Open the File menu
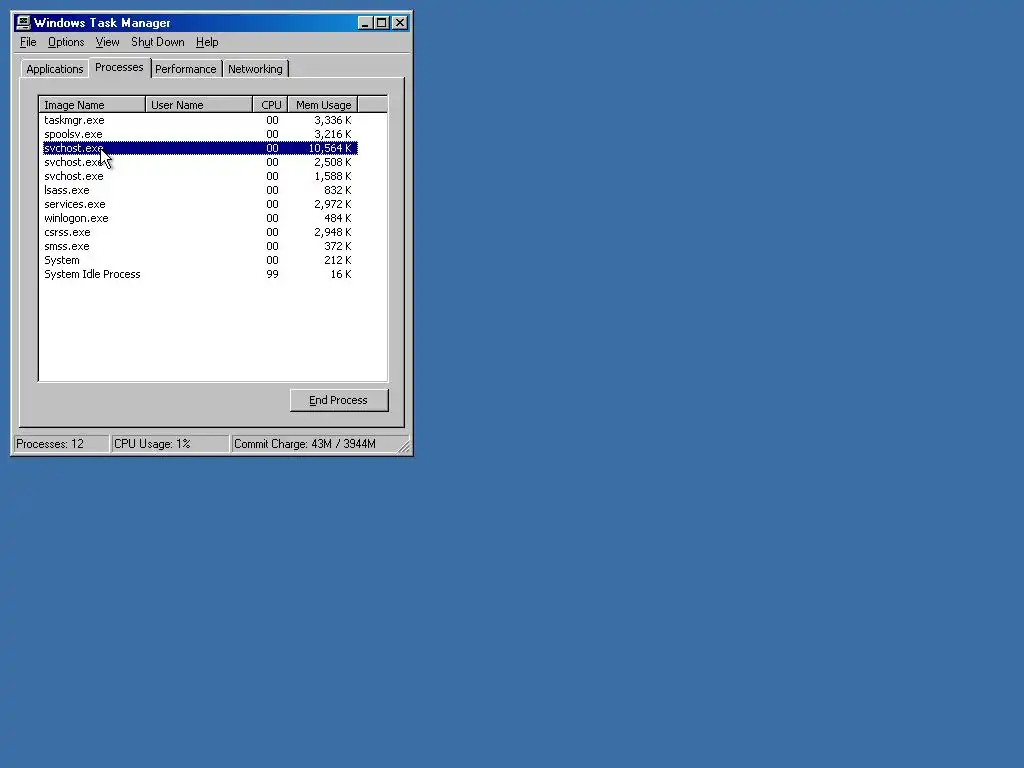The image size is (1024, 768). (28, 42)
